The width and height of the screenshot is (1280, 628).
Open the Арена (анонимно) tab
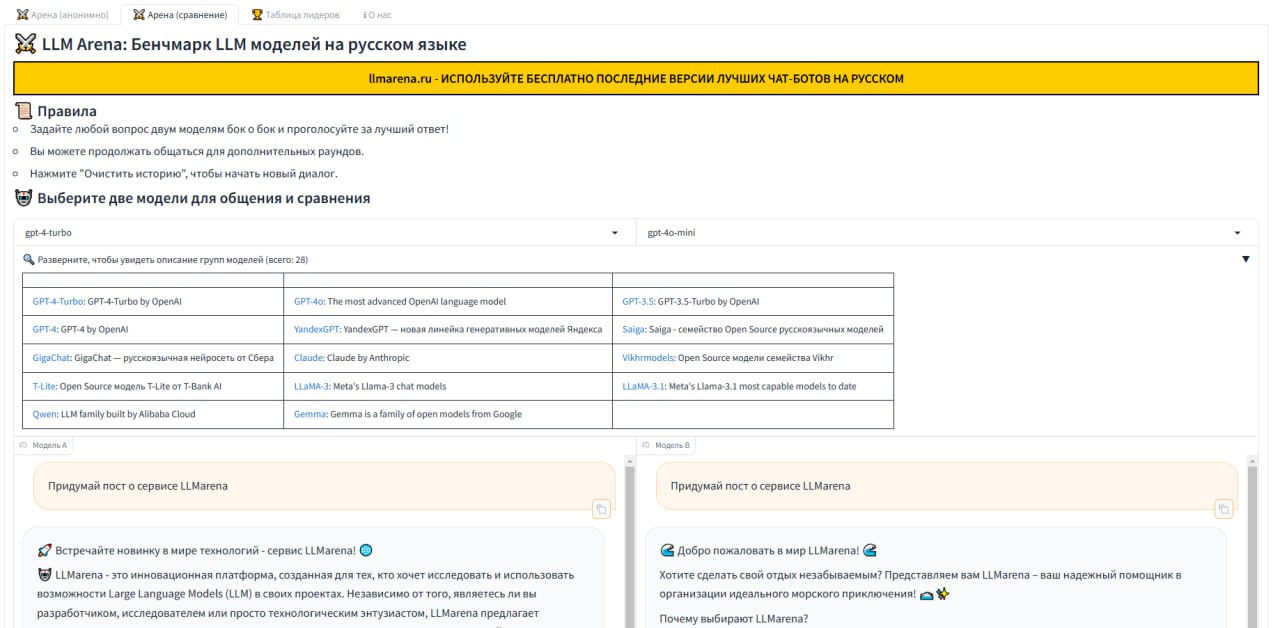(61, 15)
